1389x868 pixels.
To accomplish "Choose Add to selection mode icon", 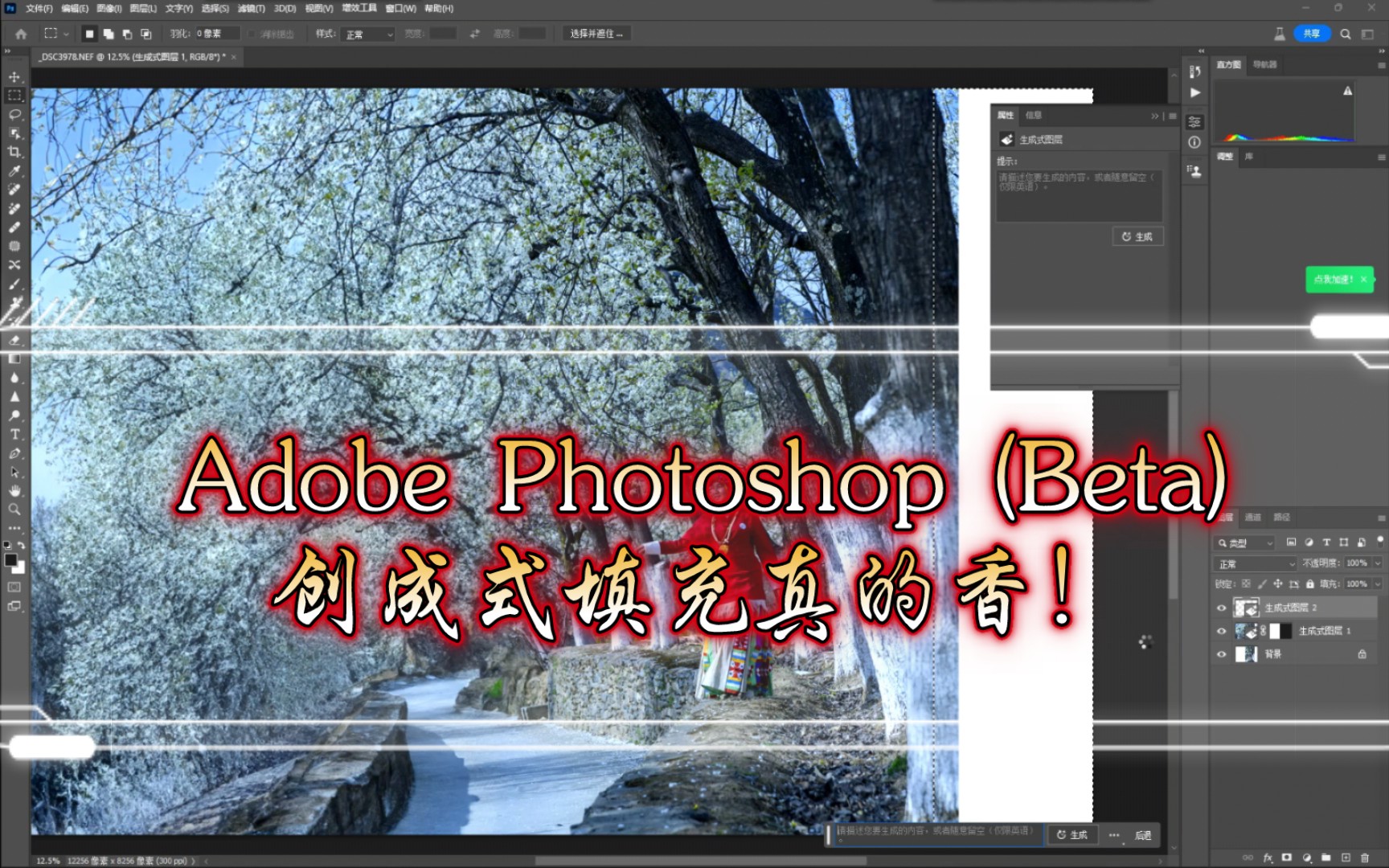I will click(109, 34).
